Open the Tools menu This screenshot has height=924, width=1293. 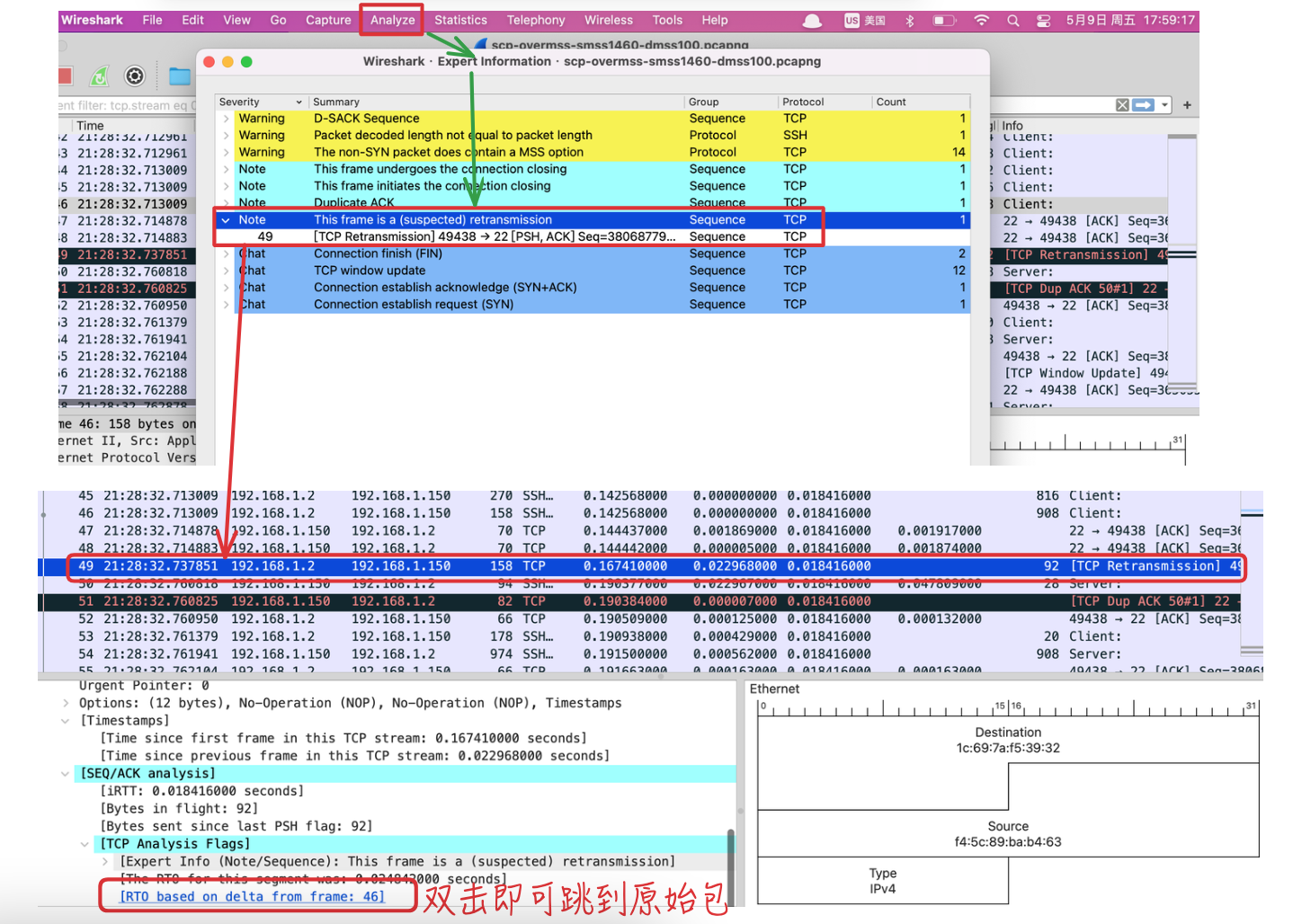(x=667, y=20)
